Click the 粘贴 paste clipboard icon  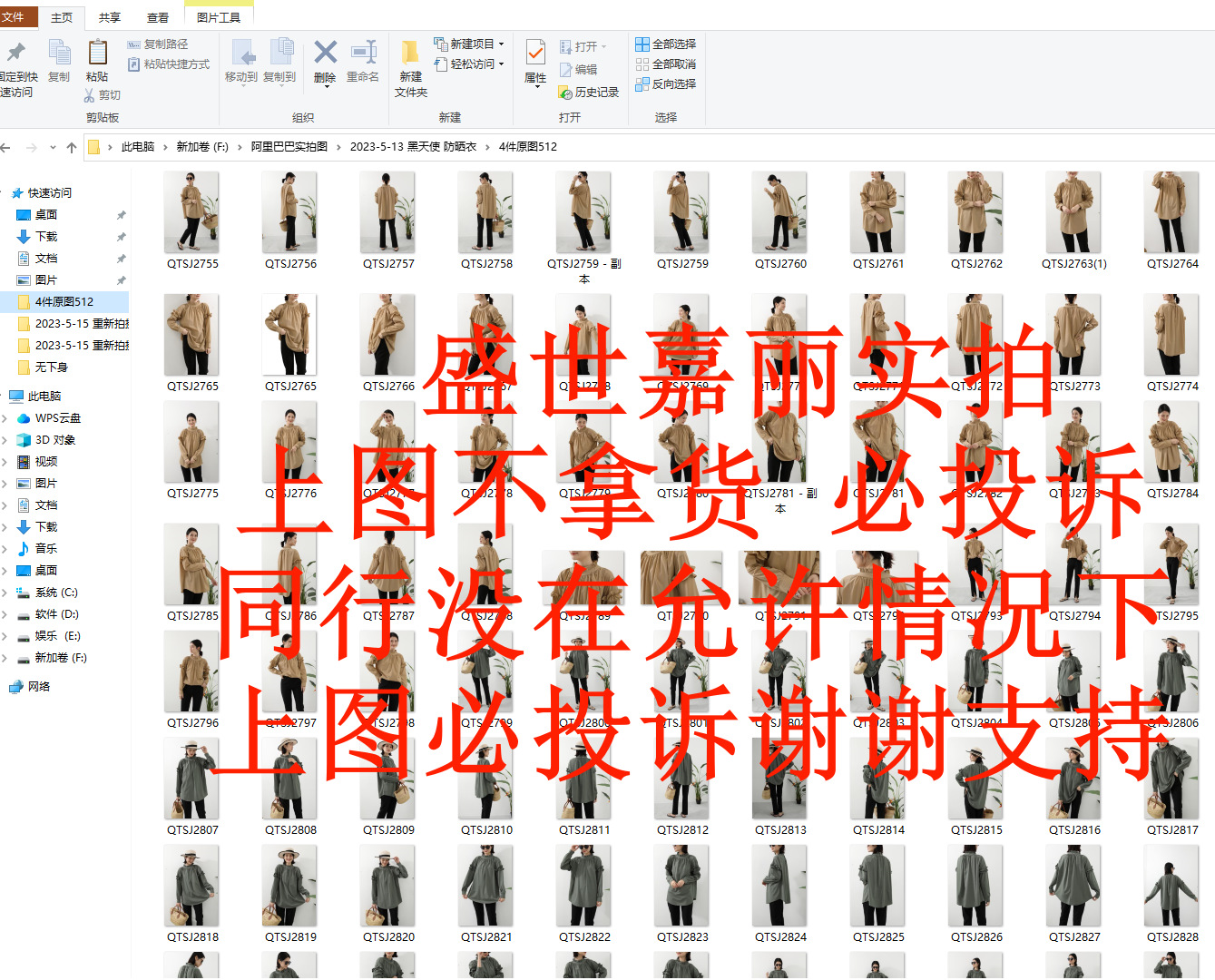coord(97,52)
